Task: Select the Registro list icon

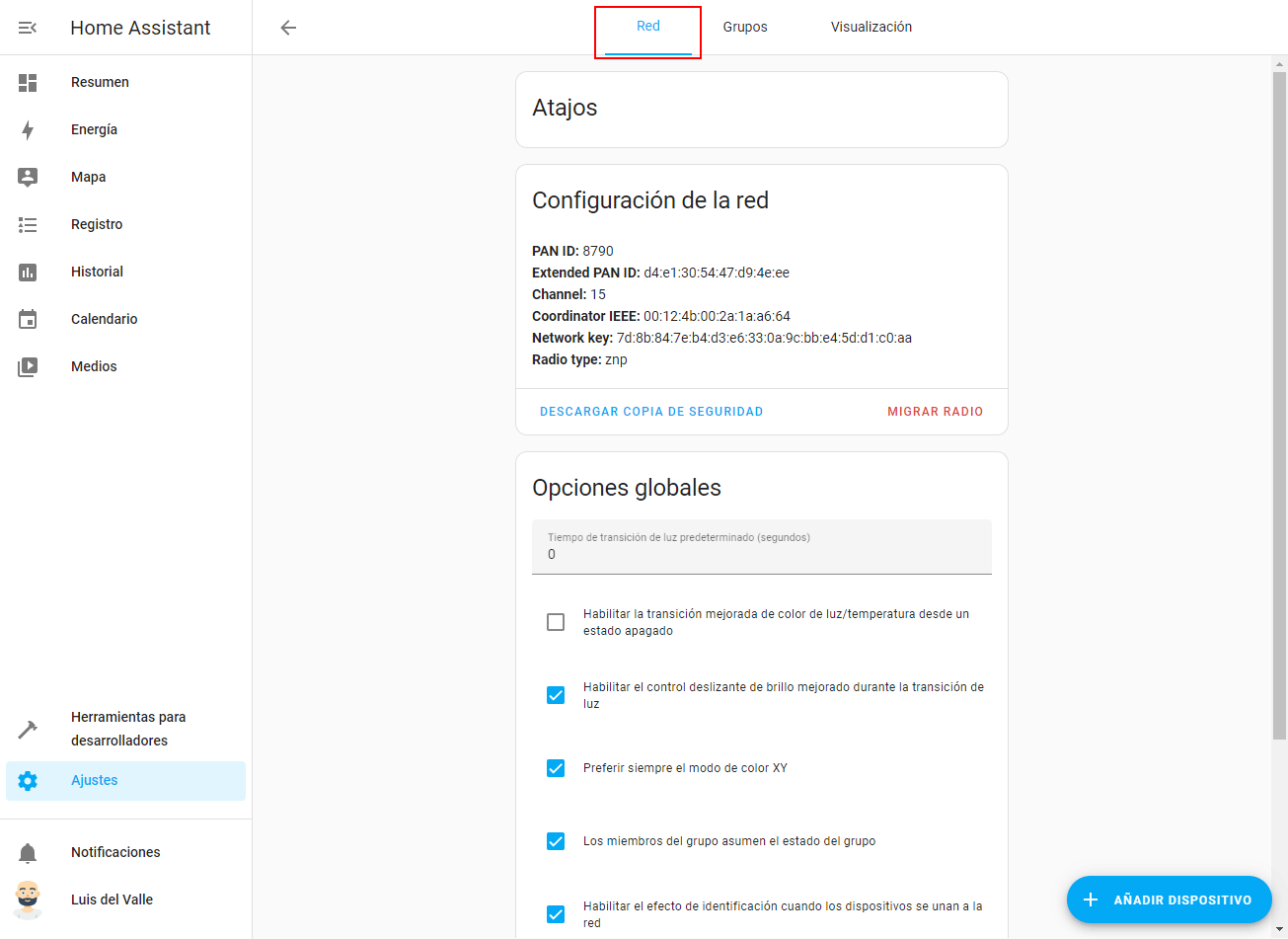Action: 28,225
